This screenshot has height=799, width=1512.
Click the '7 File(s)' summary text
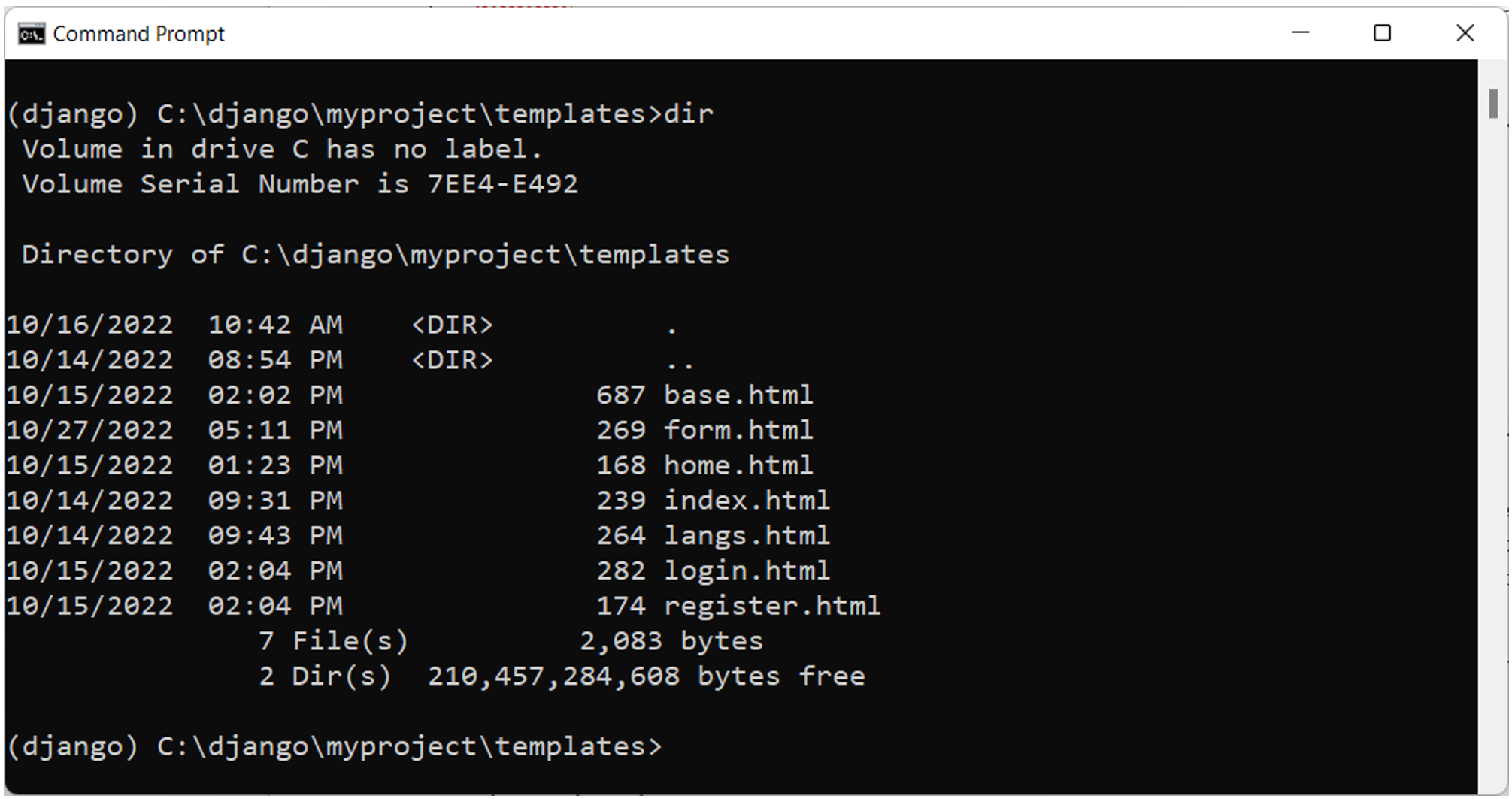coord(333,641)
